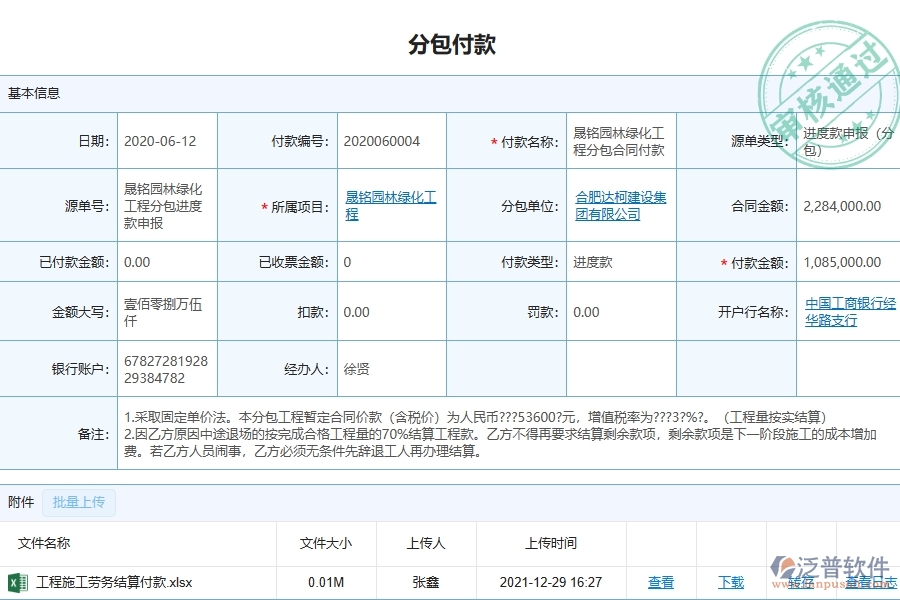This screenshot has height=600, width=900.
Task: Click 查看 to preview the attachment
Action: [x=662, y=582]
